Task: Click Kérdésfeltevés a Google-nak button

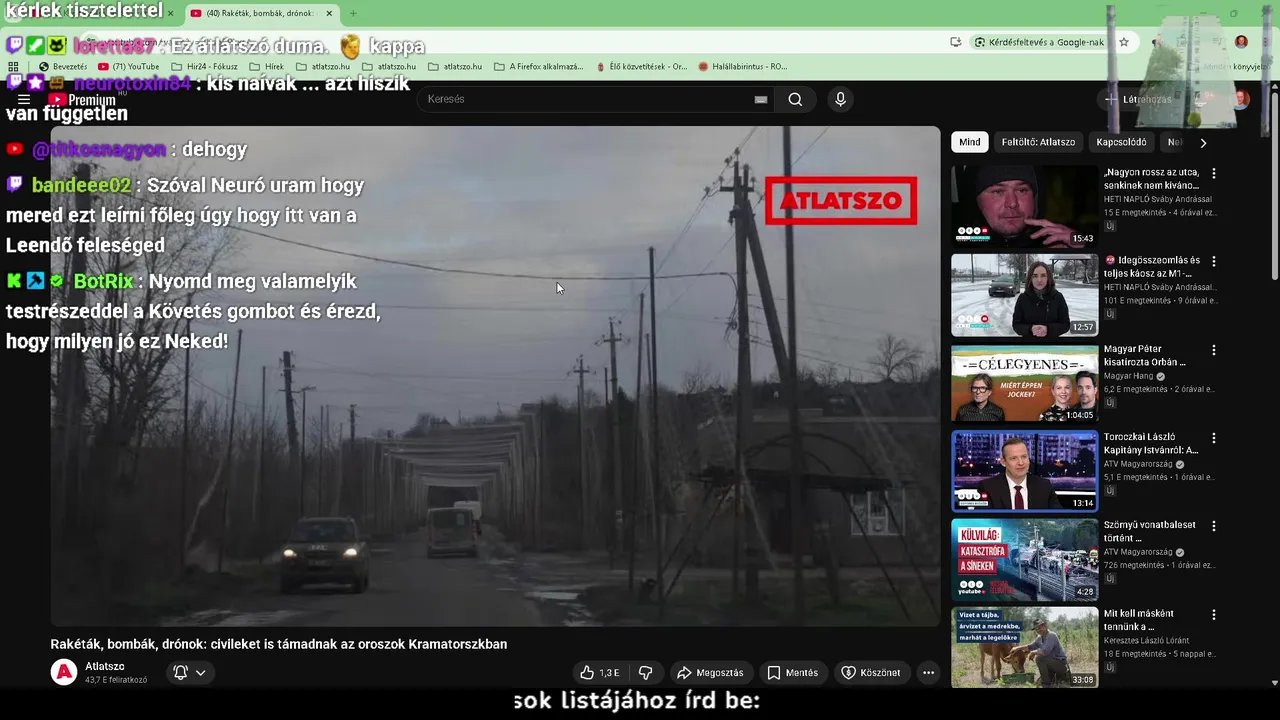Action: coord(1039,42)
